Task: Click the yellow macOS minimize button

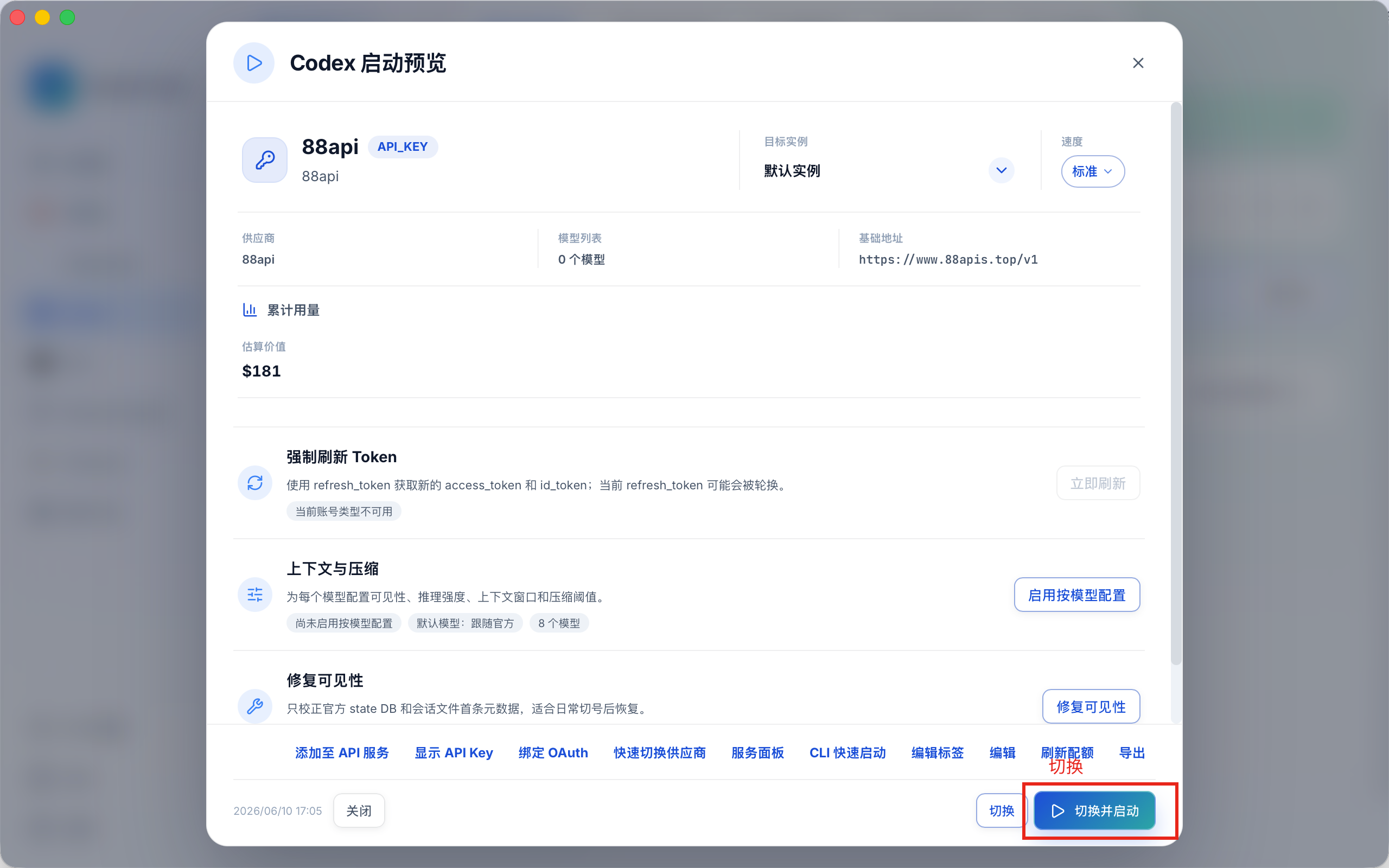Action: click(x=42, y=18)
